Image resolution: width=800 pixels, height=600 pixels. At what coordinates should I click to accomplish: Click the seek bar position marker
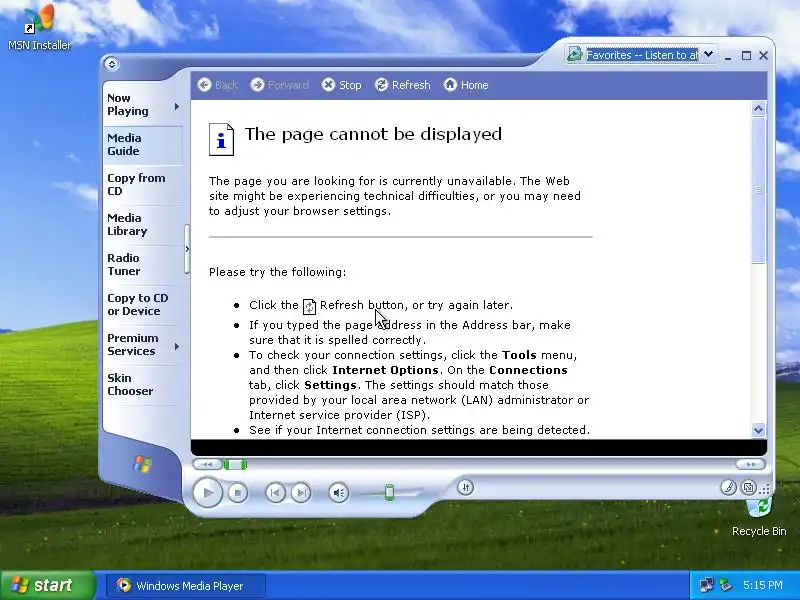pos(235,465)
